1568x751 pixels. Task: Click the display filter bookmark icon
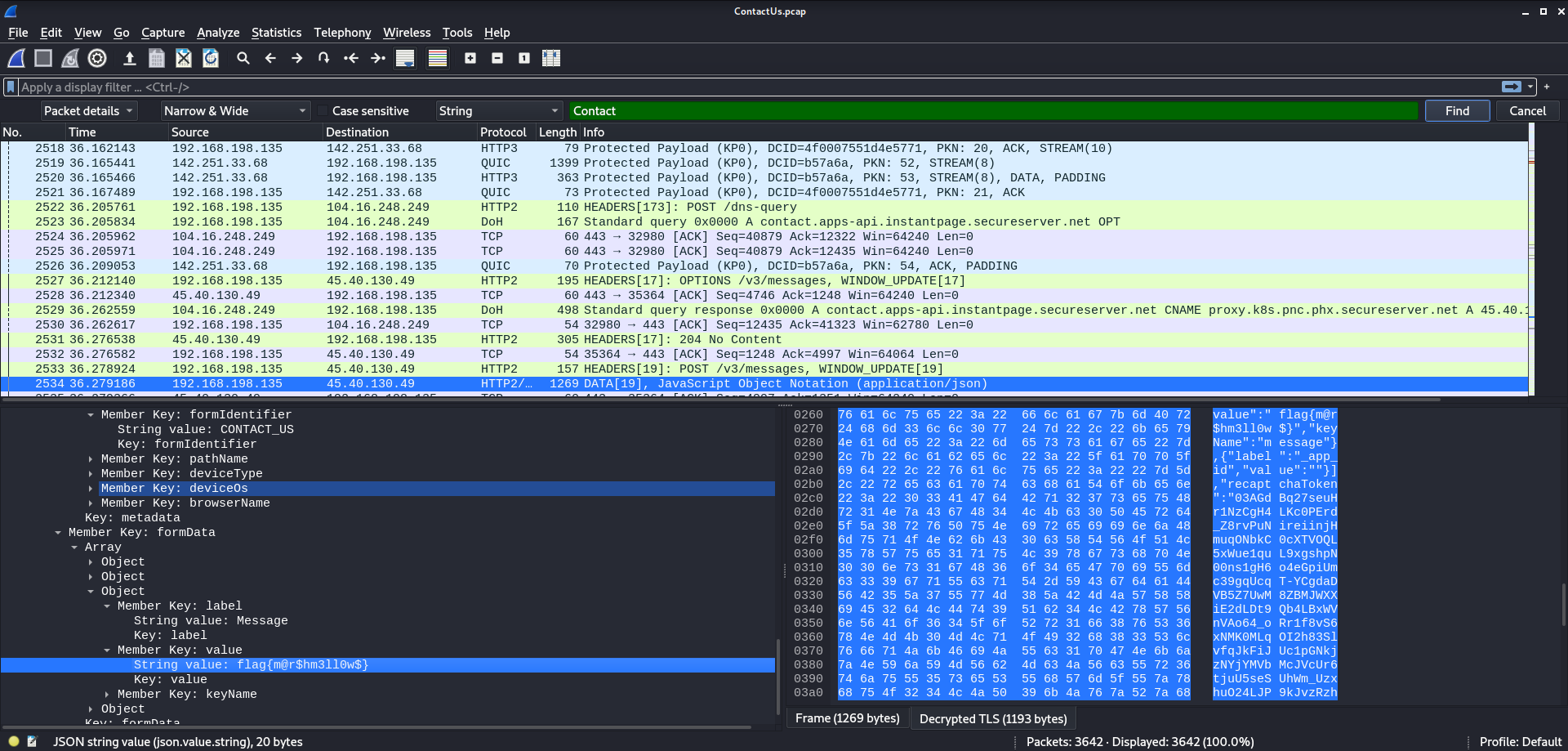coord(11,87)
